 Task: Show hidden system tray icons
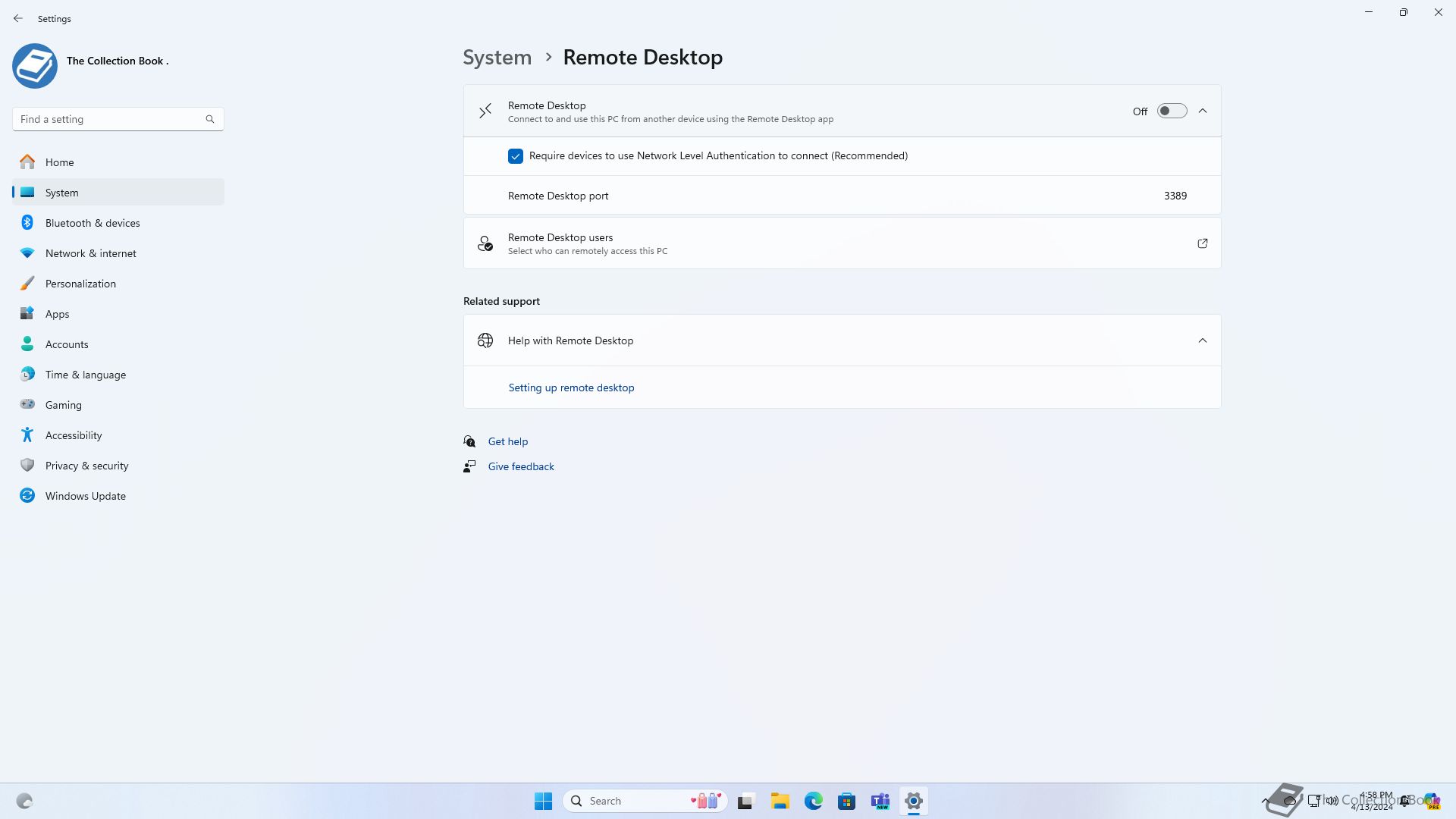pyautogui.click(x=1265, y=801)
